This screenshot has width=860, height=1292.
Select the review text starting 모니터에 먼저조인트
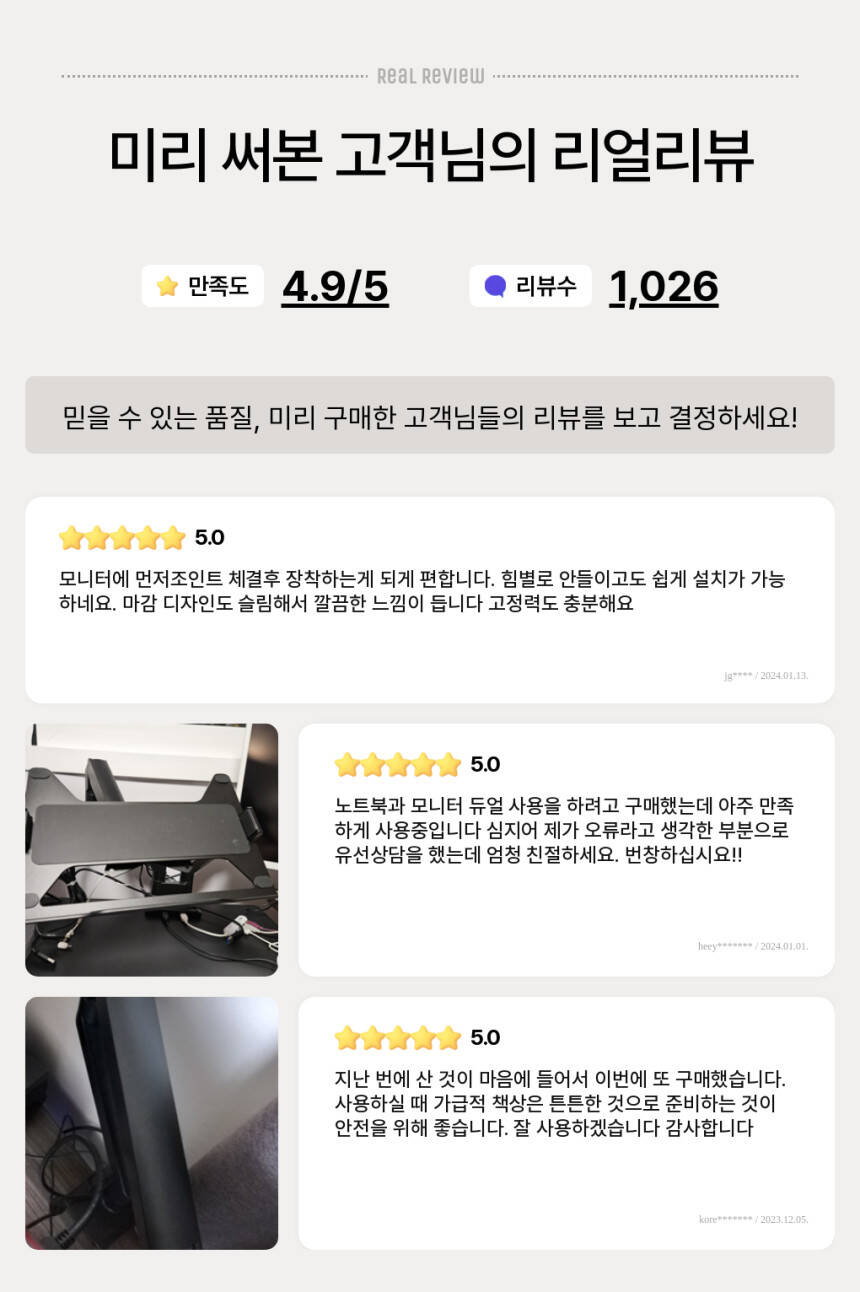click(422, 591)
